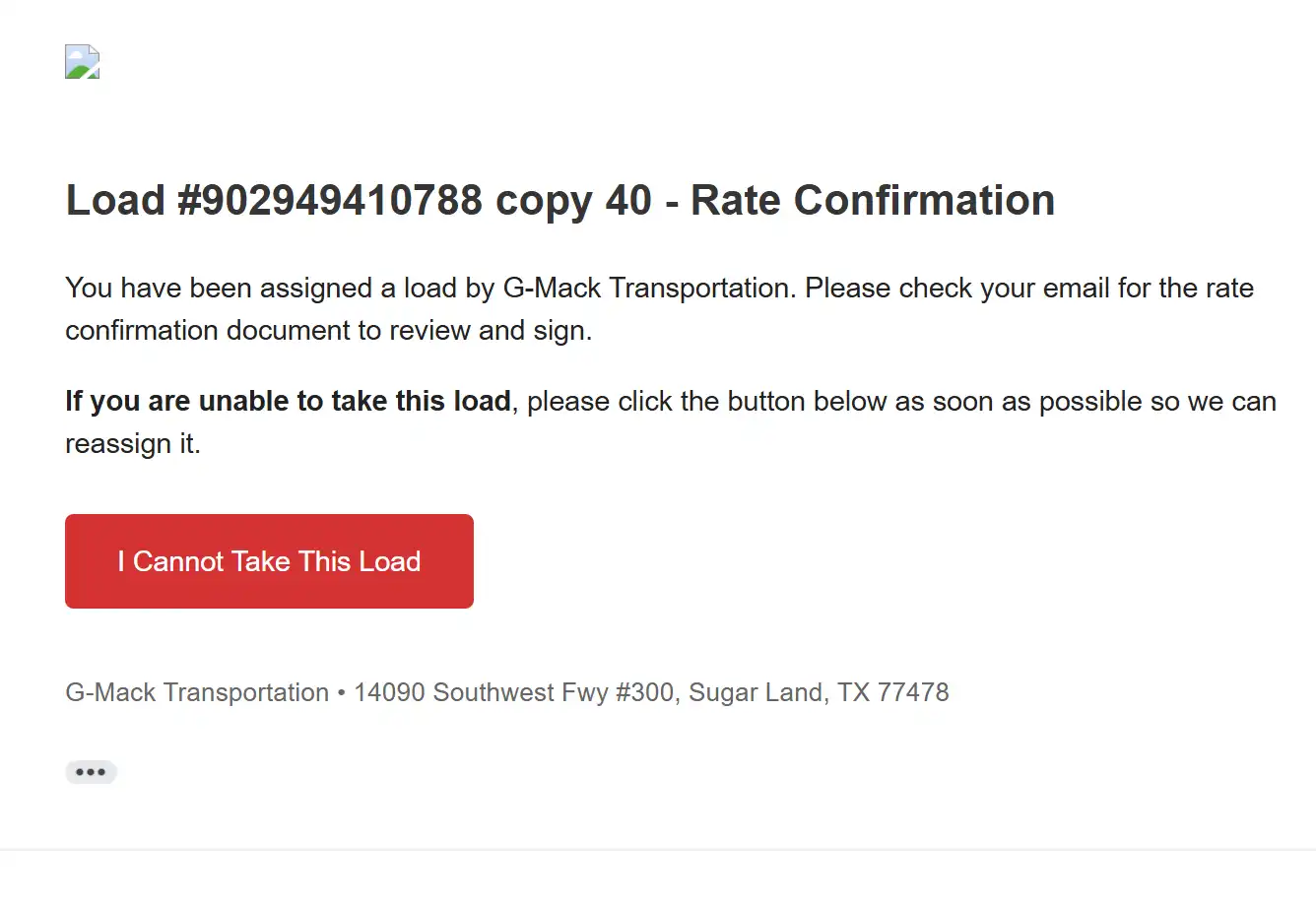Select the G-Mack Transportation address line
This screenshot has height=904, width=1316.
(x=506, y=692)
